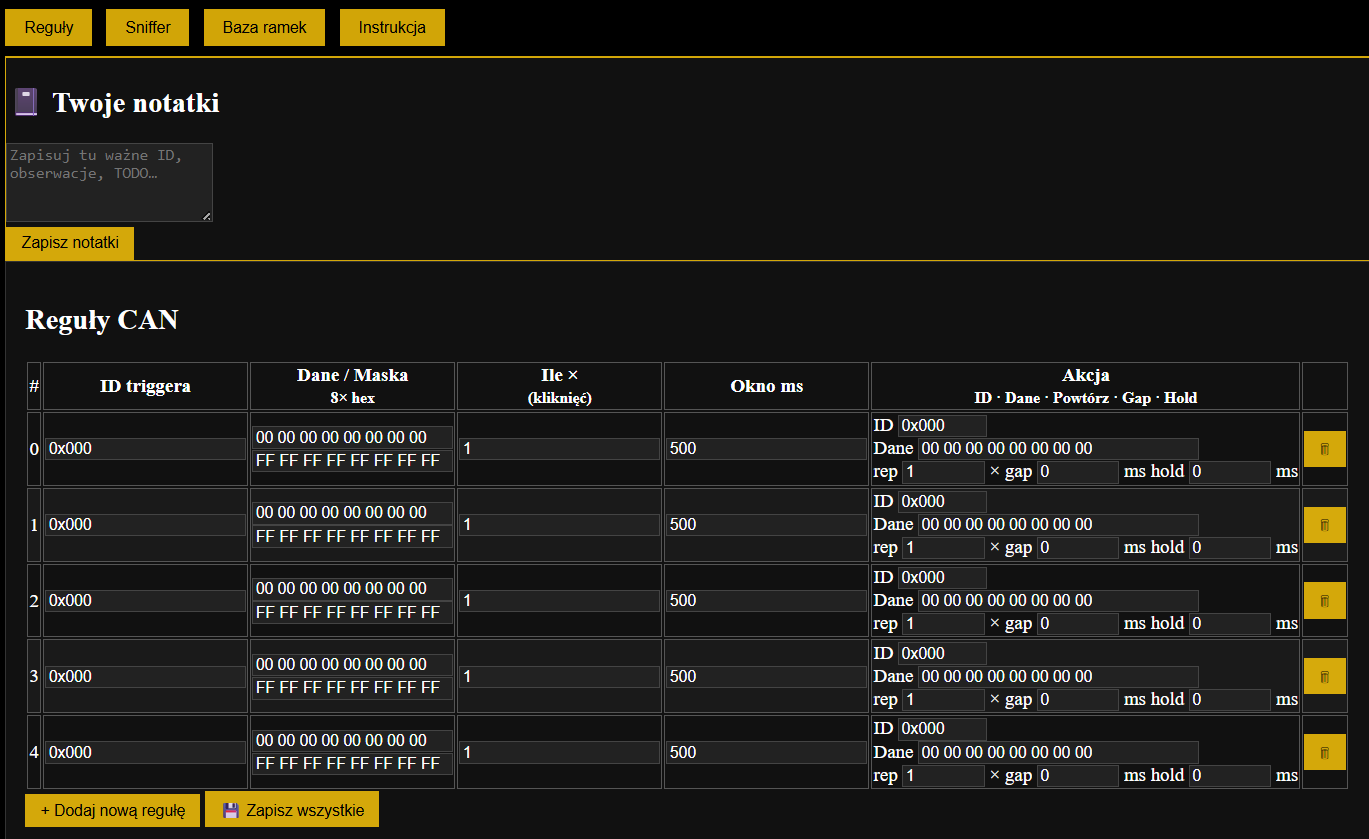The width and height of the screenshot is (1369, 839).
Task: Edit the Okno ms field in row 2
Action: [x=766, y=601]
